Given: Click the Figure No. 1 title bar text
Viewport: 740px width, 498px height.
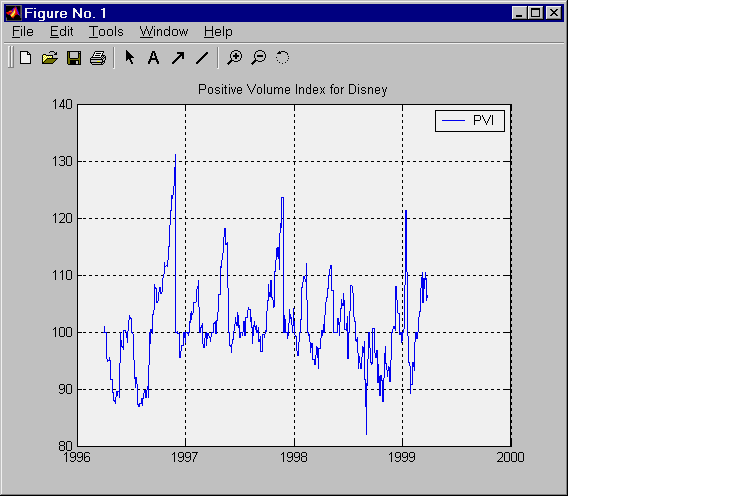Looking at the screenshot, I should click(x=65, y=13).
